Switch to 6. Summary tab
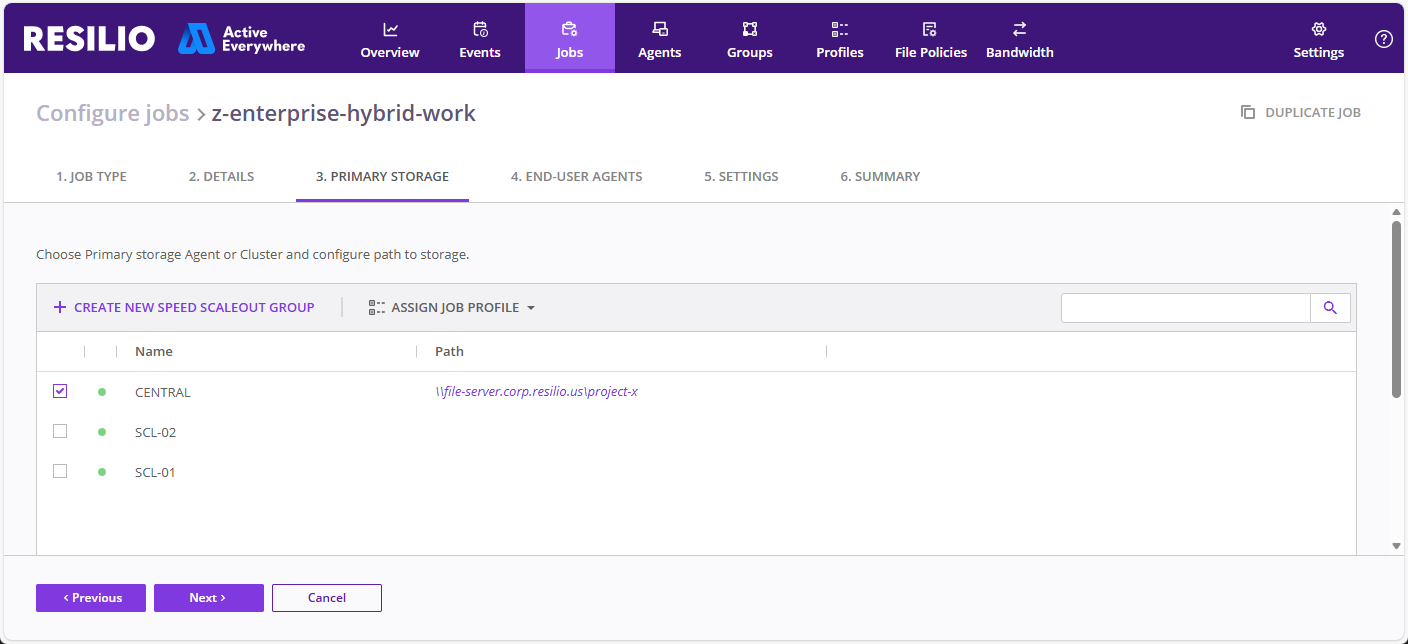 click(880, 176)
